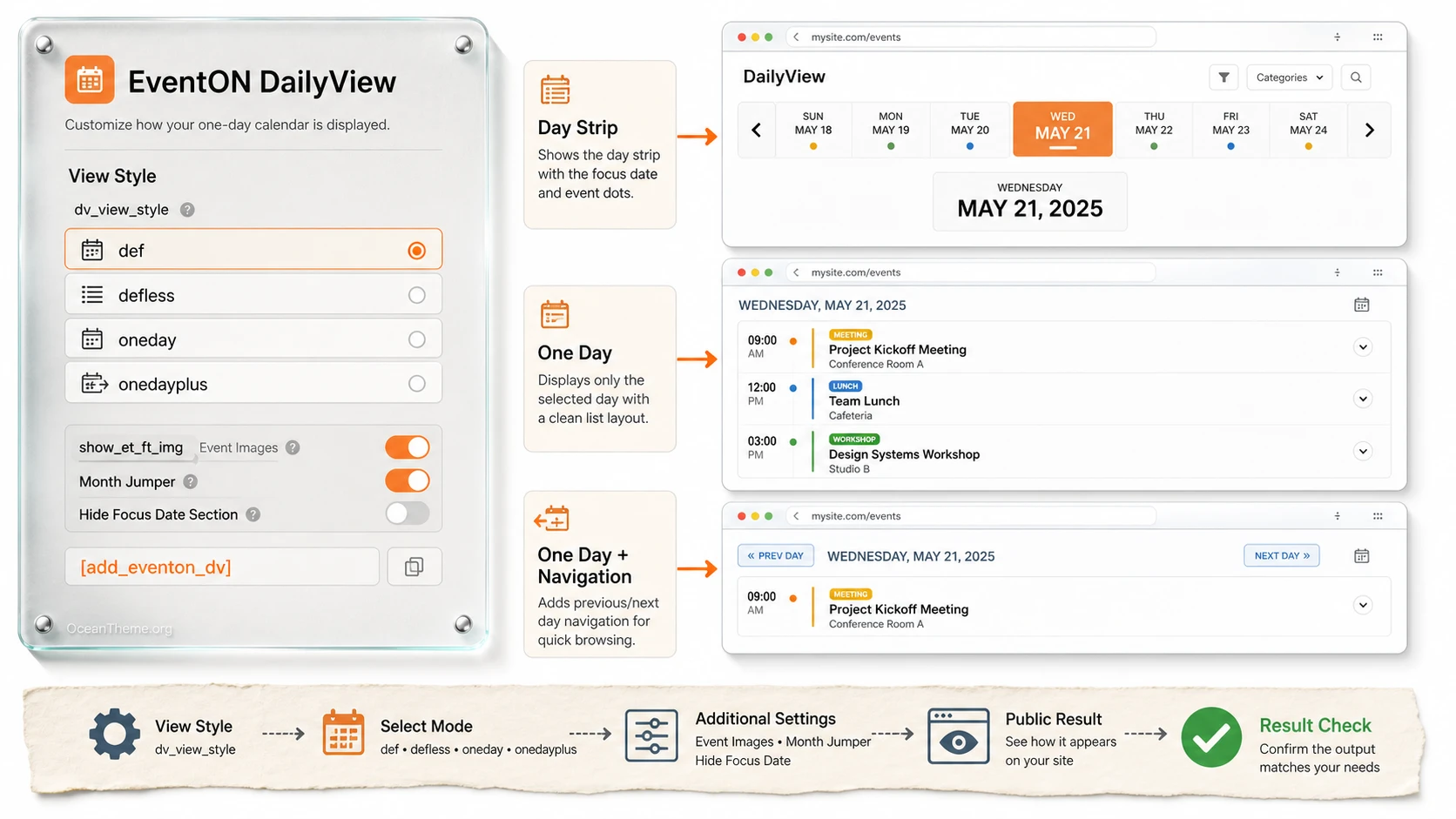Select the def view style radio button
The width and height of the screenshot is (1456, 819).
click(x=417, y=251)
